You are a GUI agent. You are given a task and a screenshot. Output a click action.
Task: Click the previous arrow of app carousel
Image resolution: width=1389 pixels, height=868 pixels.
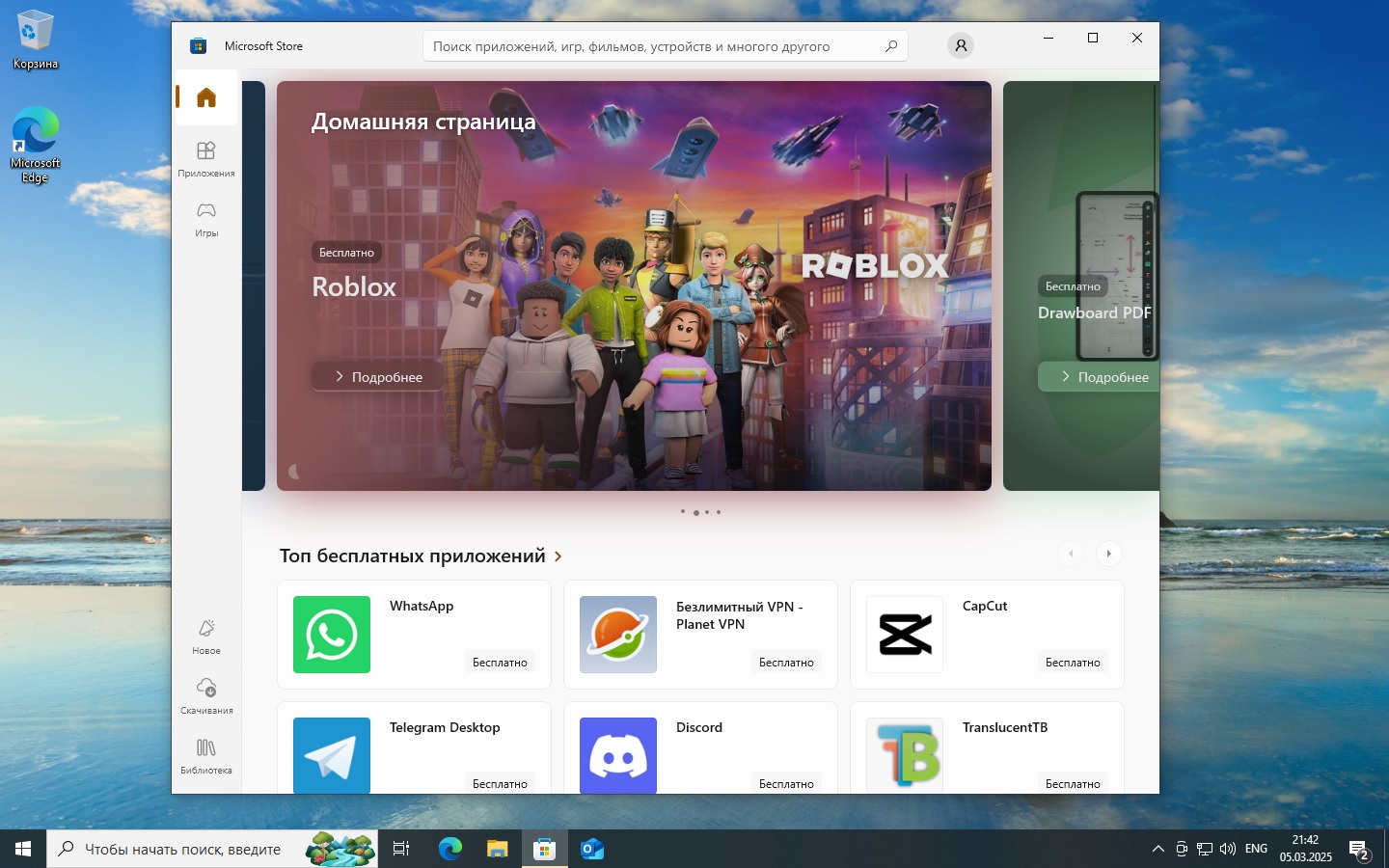[x=1071, y=554]
